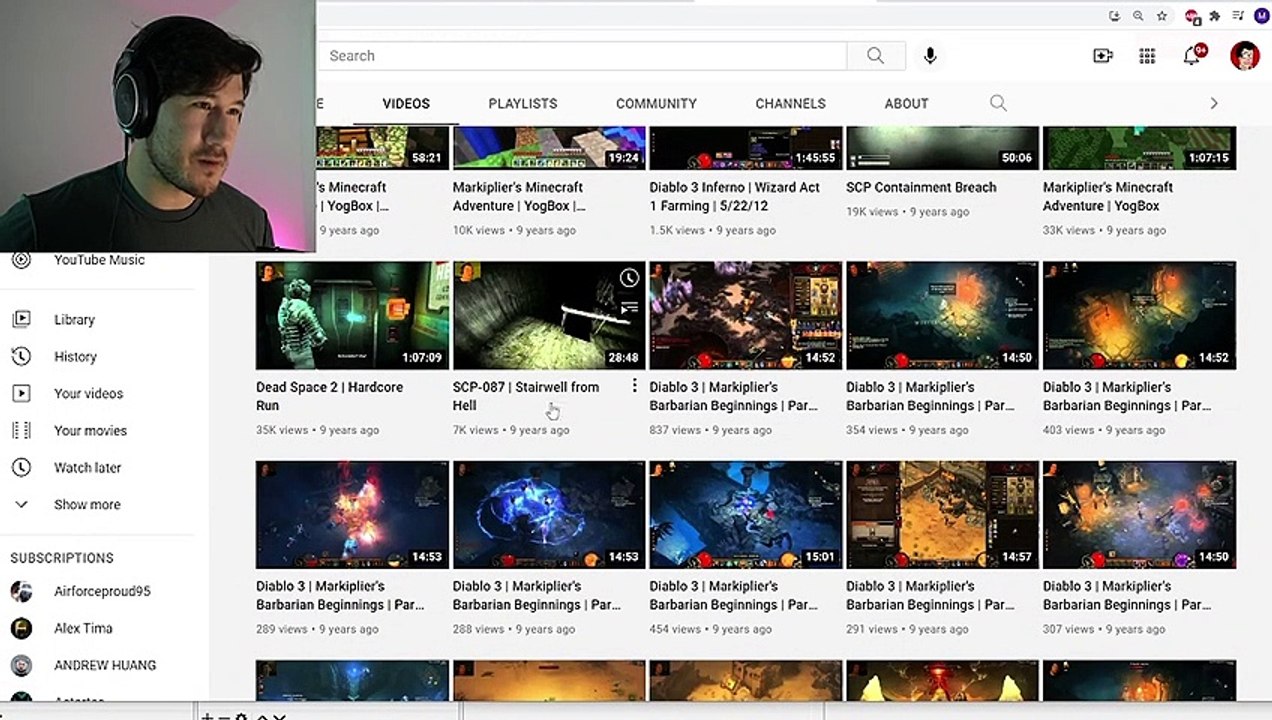This screenshot has height=720, width=1272.
Task: Click the Library sidebar icon
Action: [x=21, y=320]
